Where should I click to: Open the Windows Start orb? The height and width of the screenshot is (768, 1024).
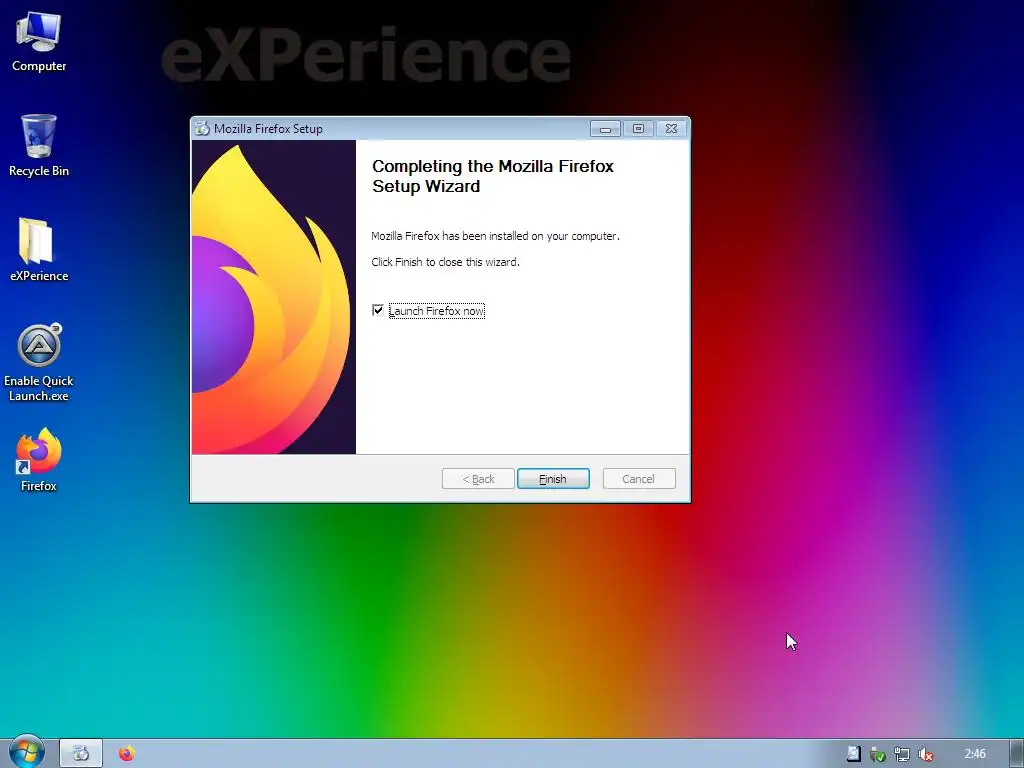click(26, 752)
